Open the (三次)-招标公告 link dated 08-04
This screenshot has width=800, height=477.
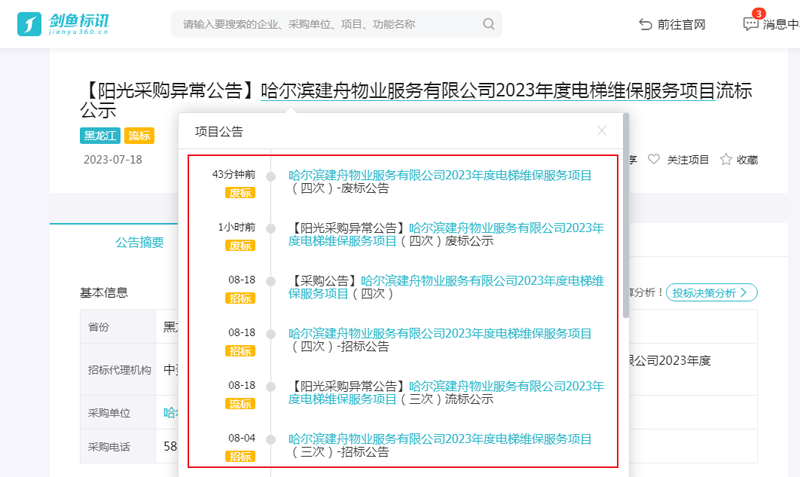click(440, 445)
